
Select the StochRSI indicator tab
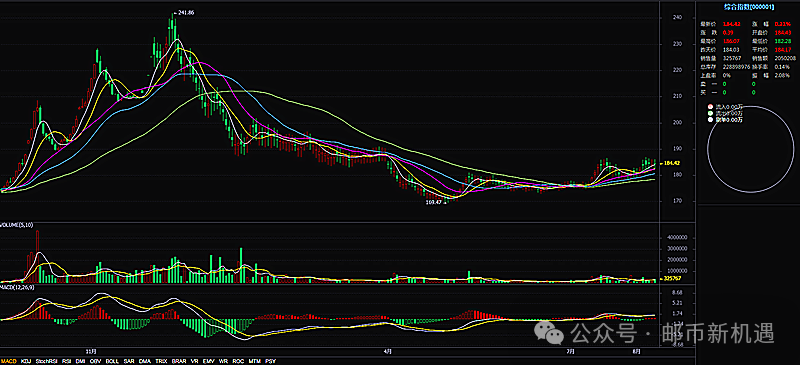coord(47,361)
